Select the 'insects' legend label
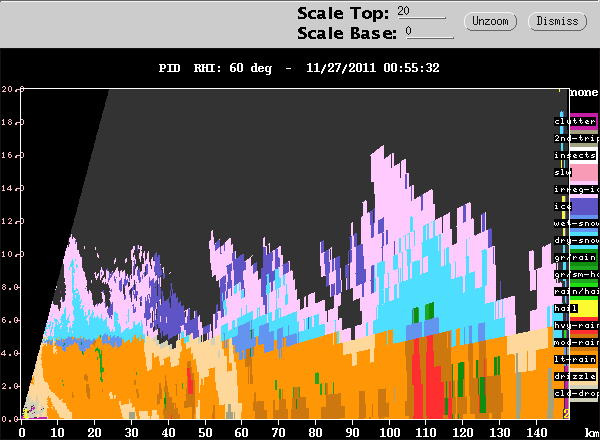The image size is (600, 440). [x=575, y=155]
